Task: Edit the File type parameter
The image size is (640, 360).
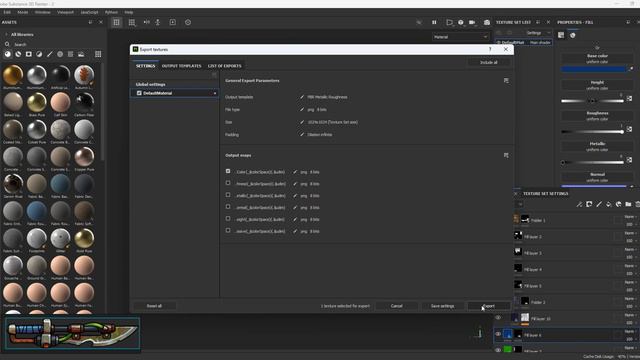Action: (302, 109)
